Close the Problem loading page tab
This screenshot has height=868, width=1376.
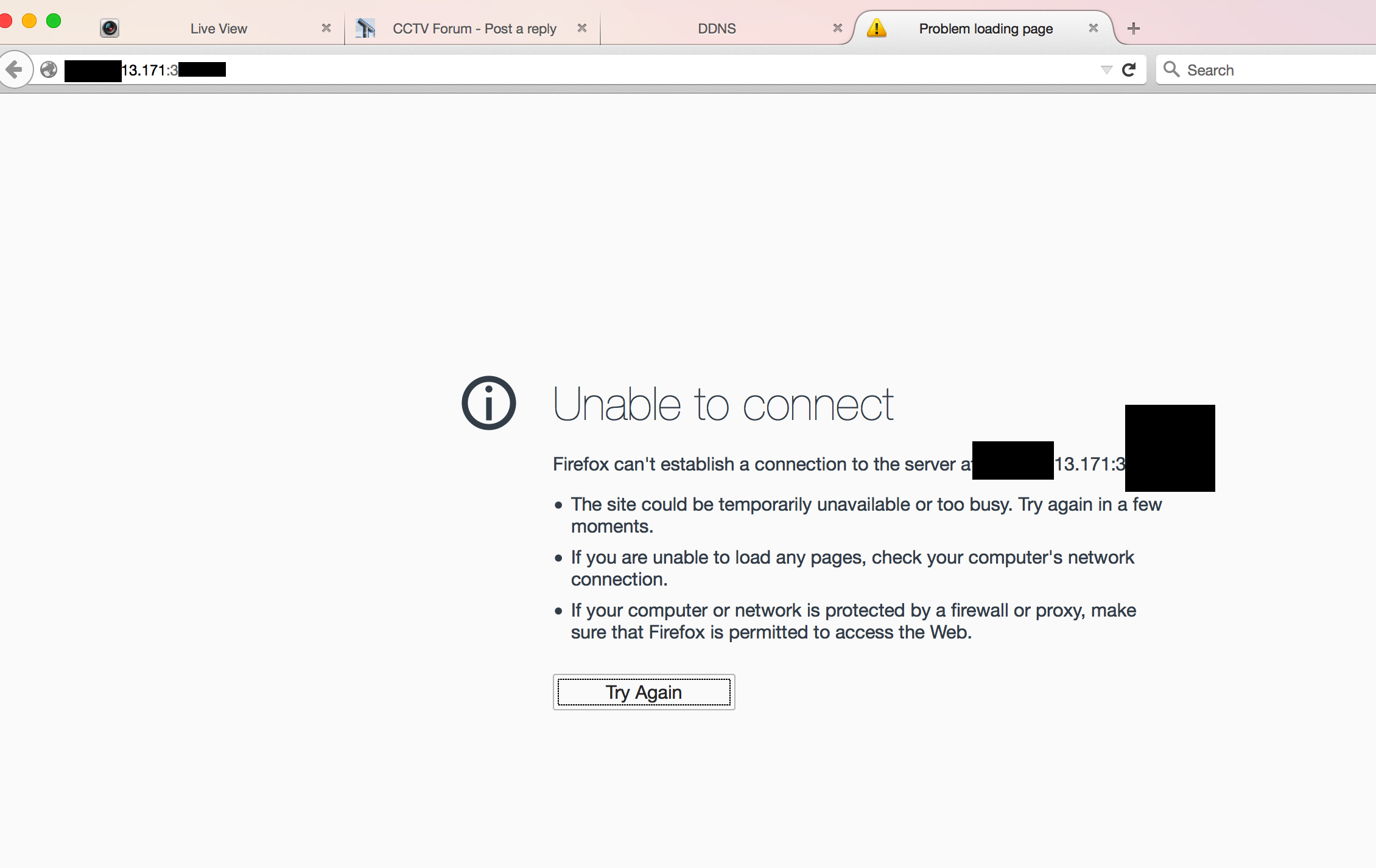[x=1093, y=28]
